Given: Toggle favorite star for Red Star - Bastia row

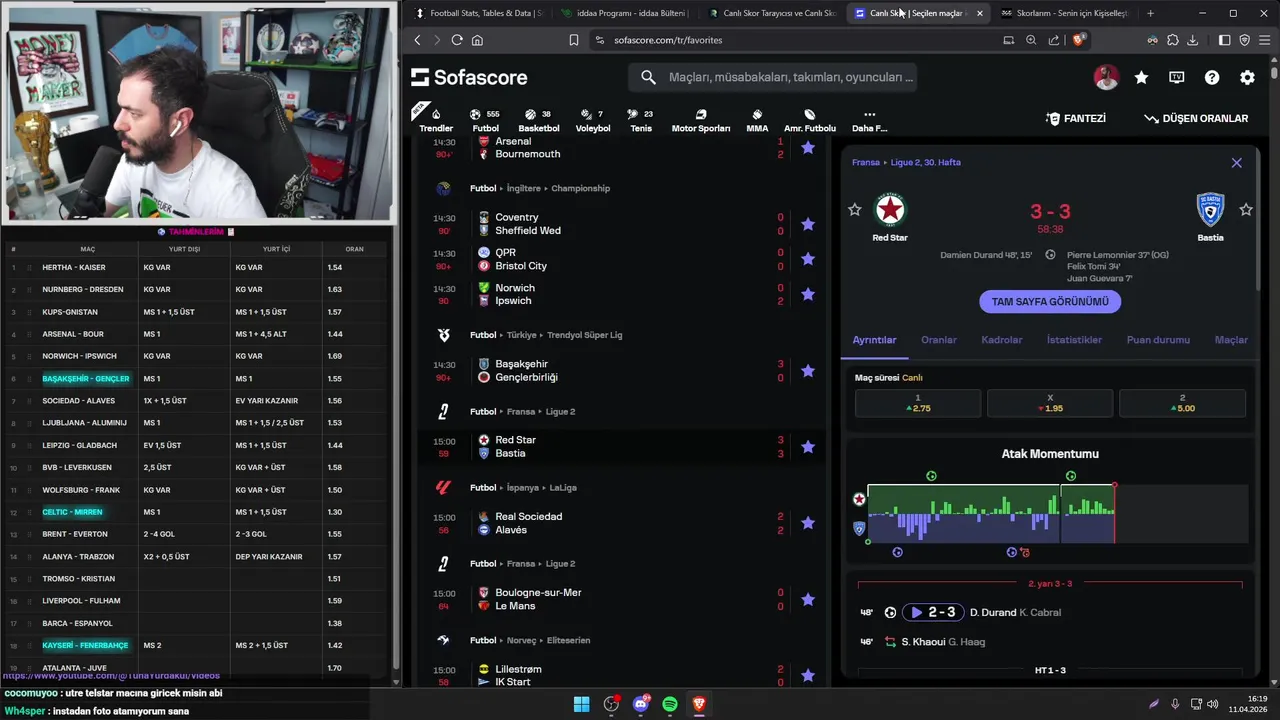Looking at the screenshot, I should pyautogui.click(x=808, y=447).
